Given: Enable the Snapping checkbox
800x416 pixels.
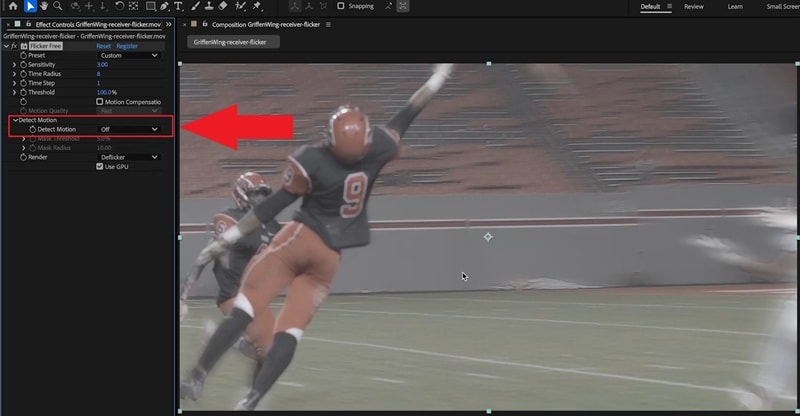Looking at the screenshot, I should tap(341, 6).
